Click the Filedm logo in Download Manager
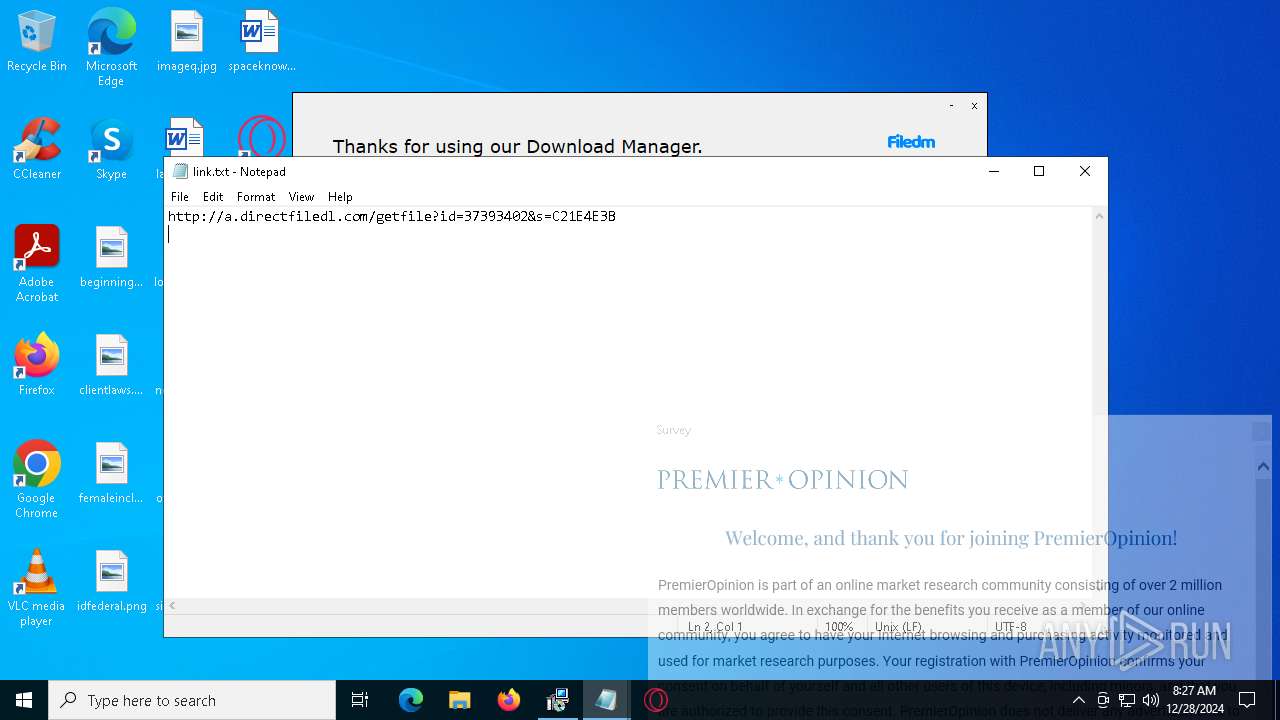The width and height of the screenshot is (1280, 720). point(911,142)
